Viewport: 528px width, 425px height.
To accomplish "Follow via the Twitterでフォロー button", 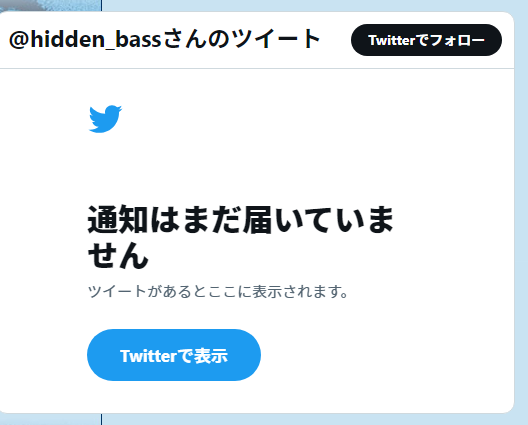I will [426, 40].
